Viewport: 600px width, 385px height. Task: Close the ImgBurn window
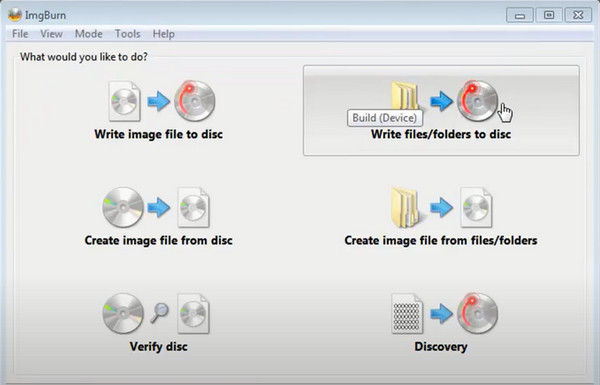pos(578,15)
